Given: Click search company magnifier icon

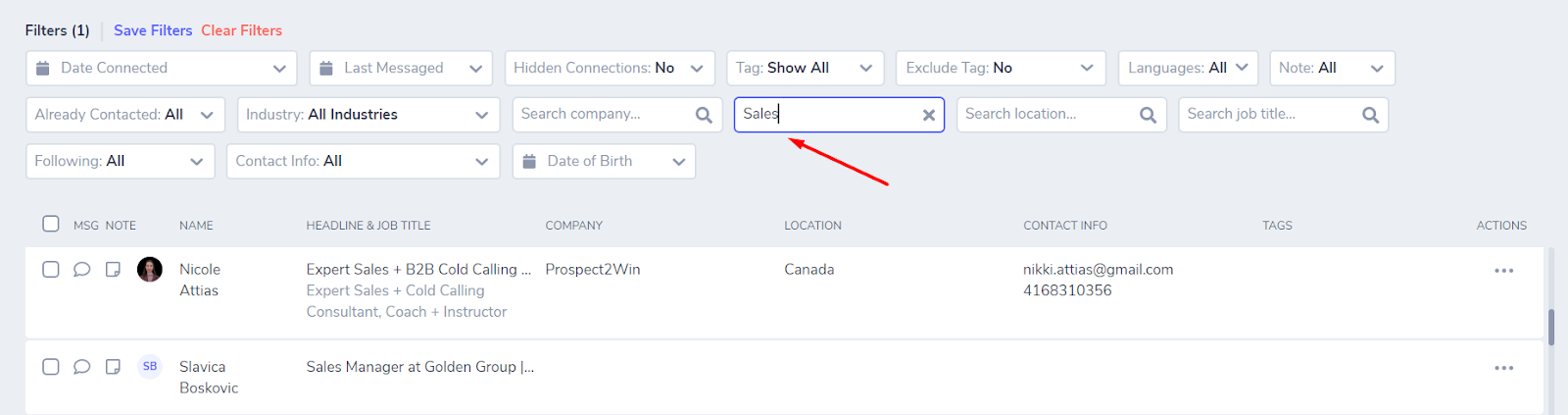Looking at the screenshot, I should pos(704,115).
